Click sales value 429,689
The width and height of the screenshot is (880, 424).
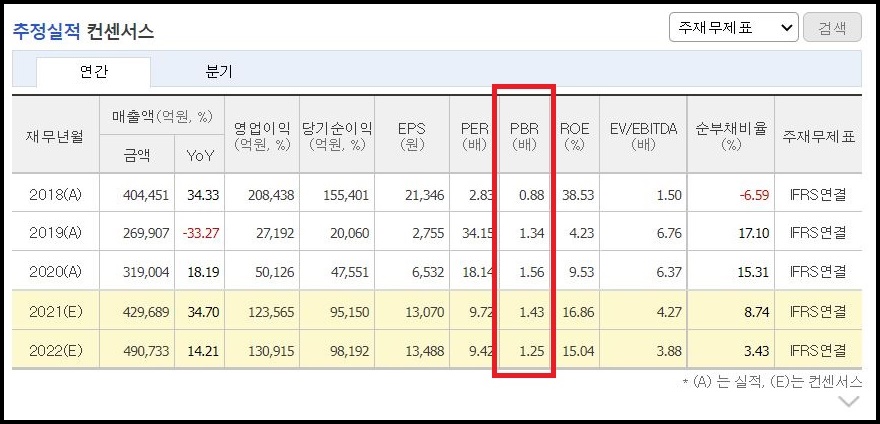(x=146, y=312)
